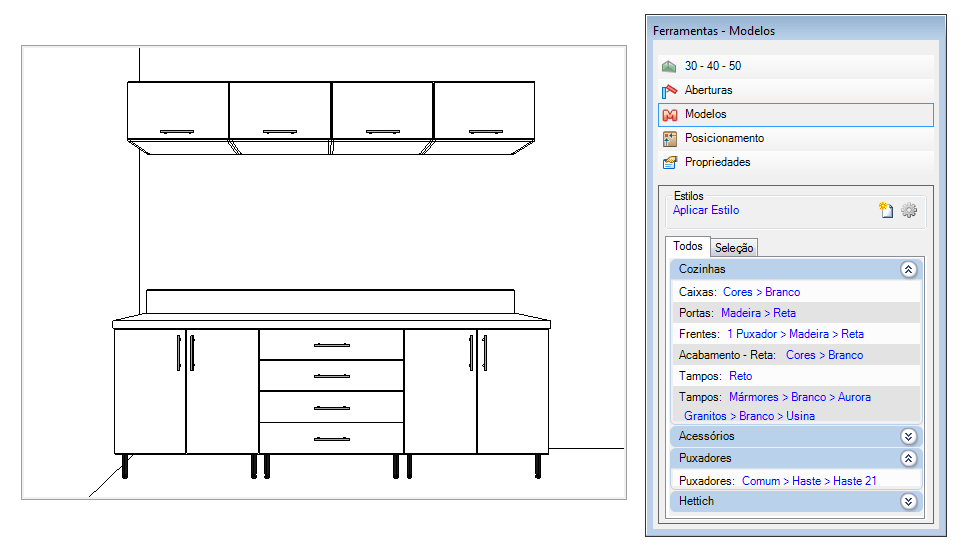The width and height of the screenshot is (977, 546).
Task: Click the Aplicar Estilo link
Action: pos(706,211)
